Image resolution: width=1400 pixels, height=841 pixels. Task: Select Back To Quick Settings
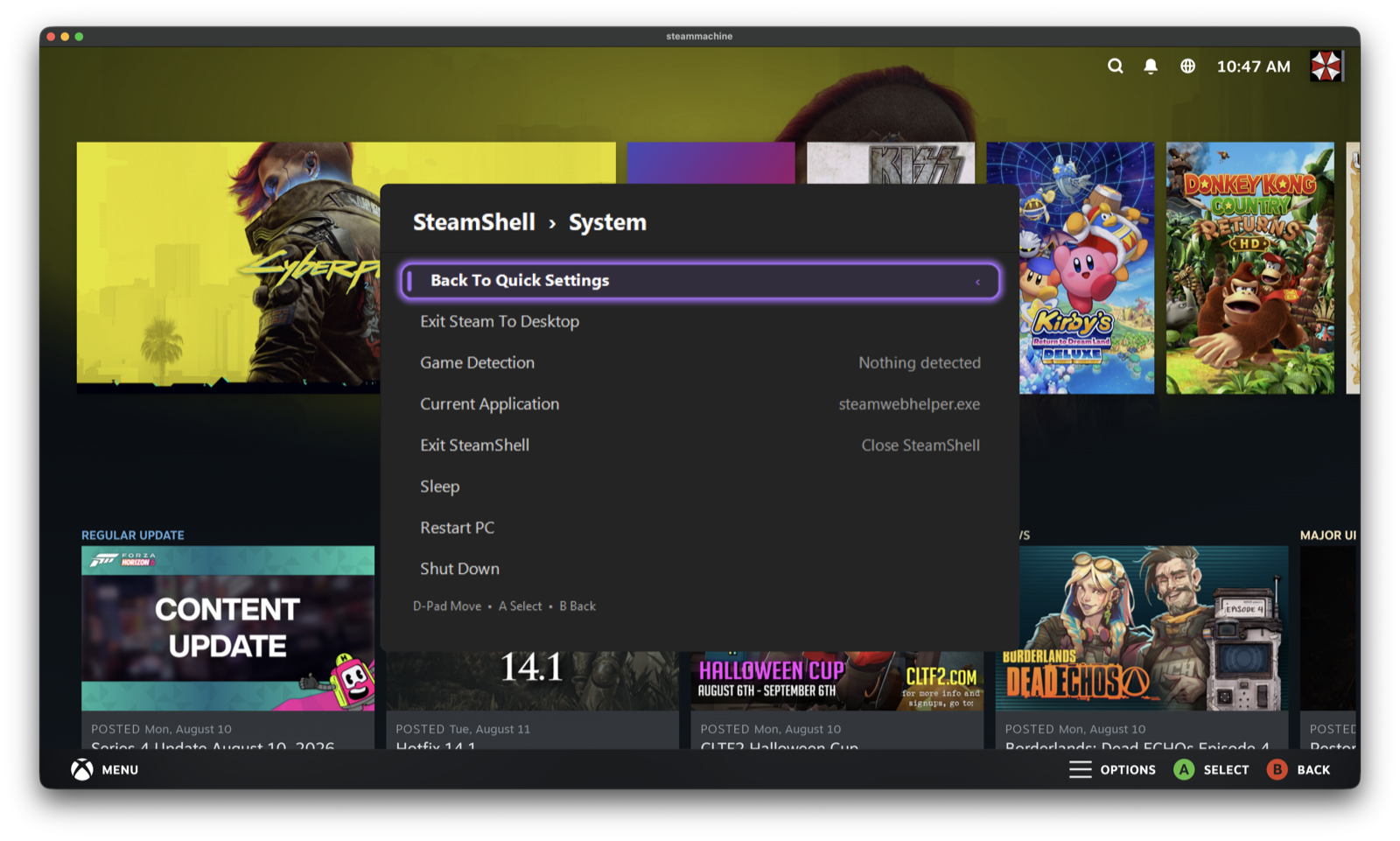[x=700, y=281]
